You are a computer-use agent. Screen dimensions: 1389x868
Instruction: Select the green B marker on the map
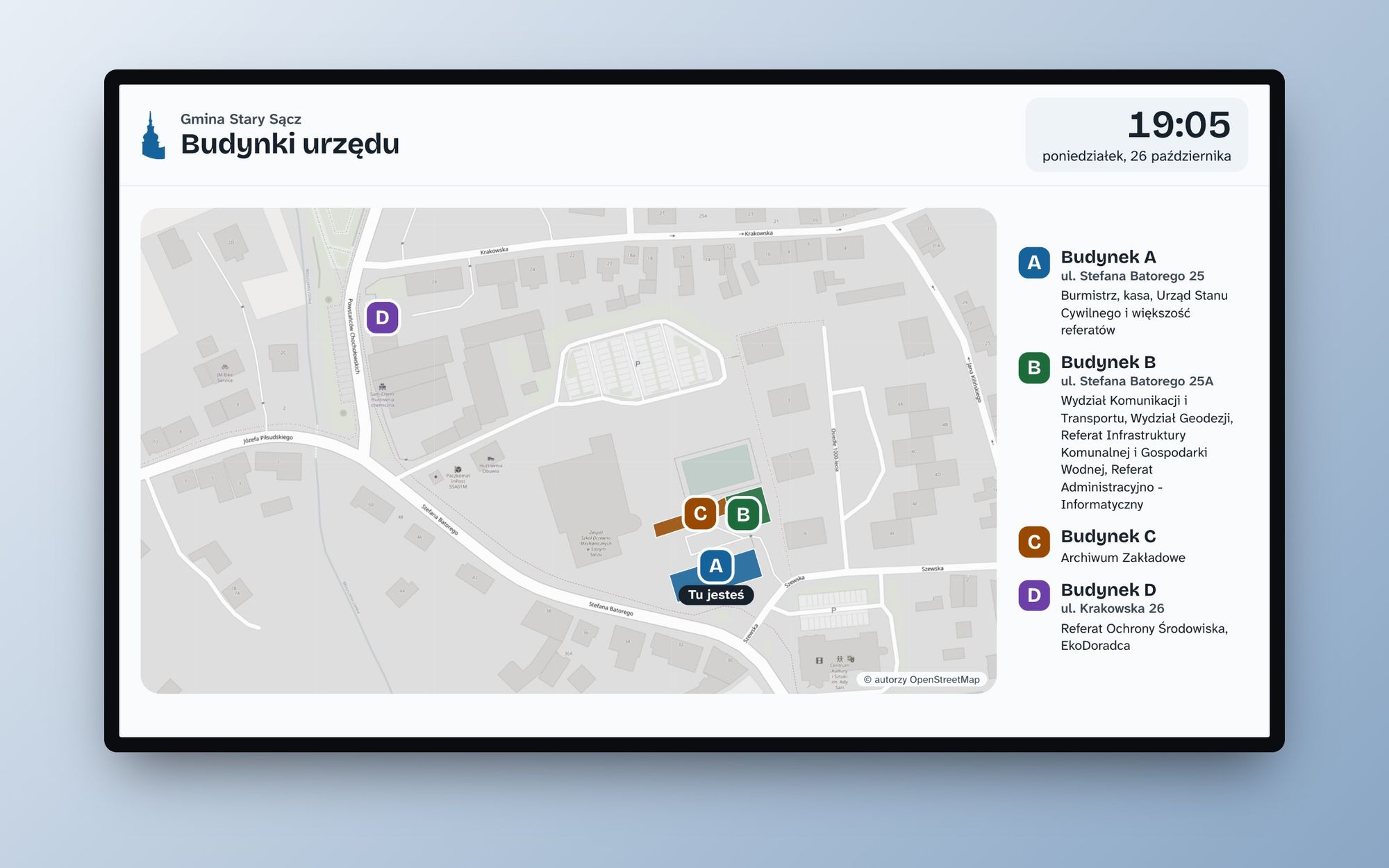pos(743,515)
